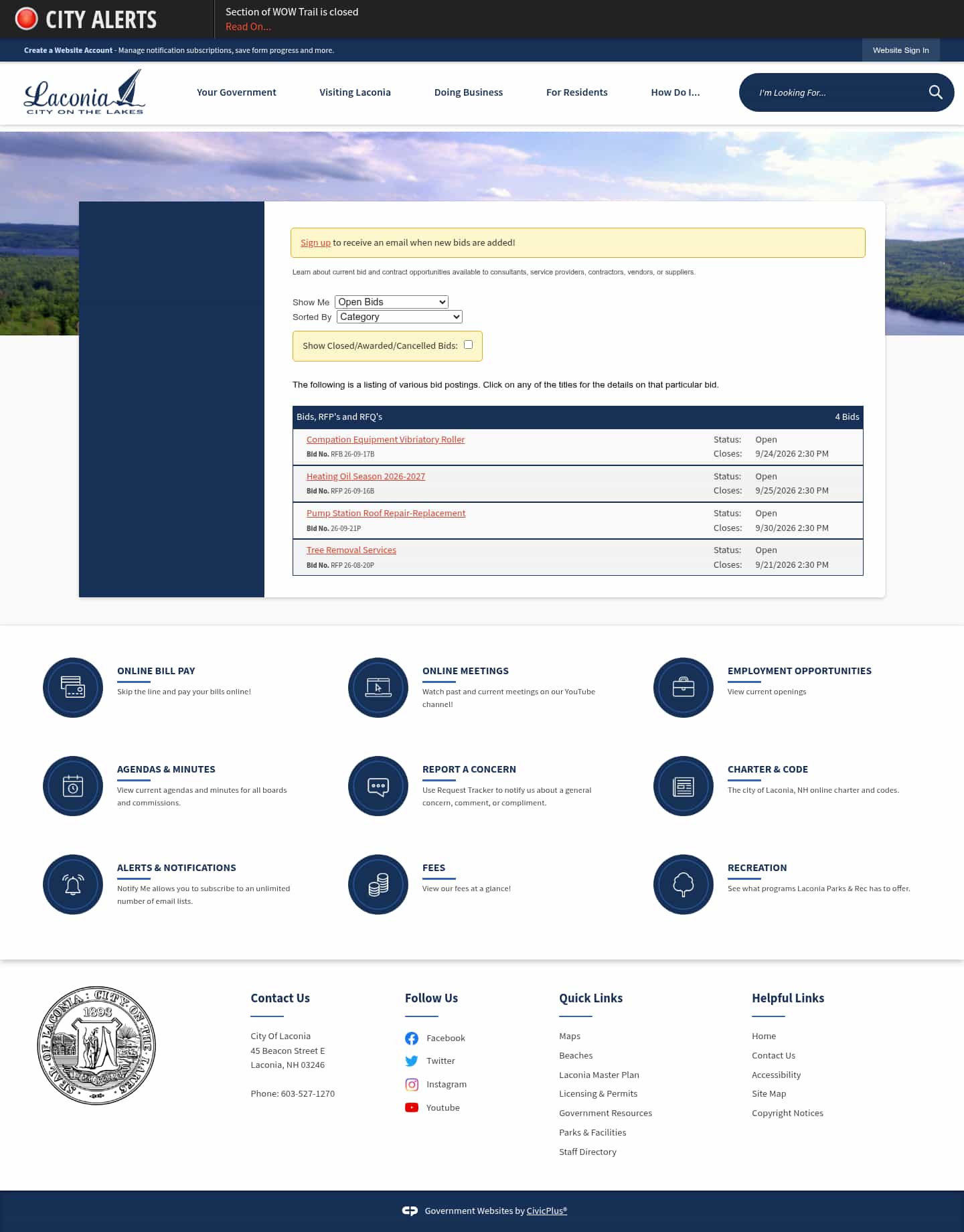Screen dimensions: 964x1232
Task: Click the Sign up link for bid emails
Action: pos(315,243)
